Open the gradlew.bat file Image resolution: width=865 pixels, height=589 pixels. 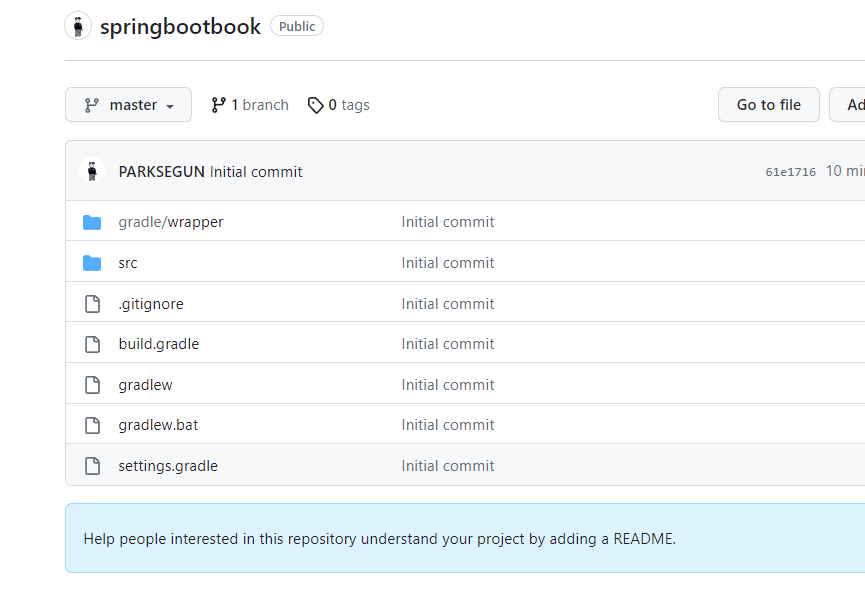coord(158,425)
